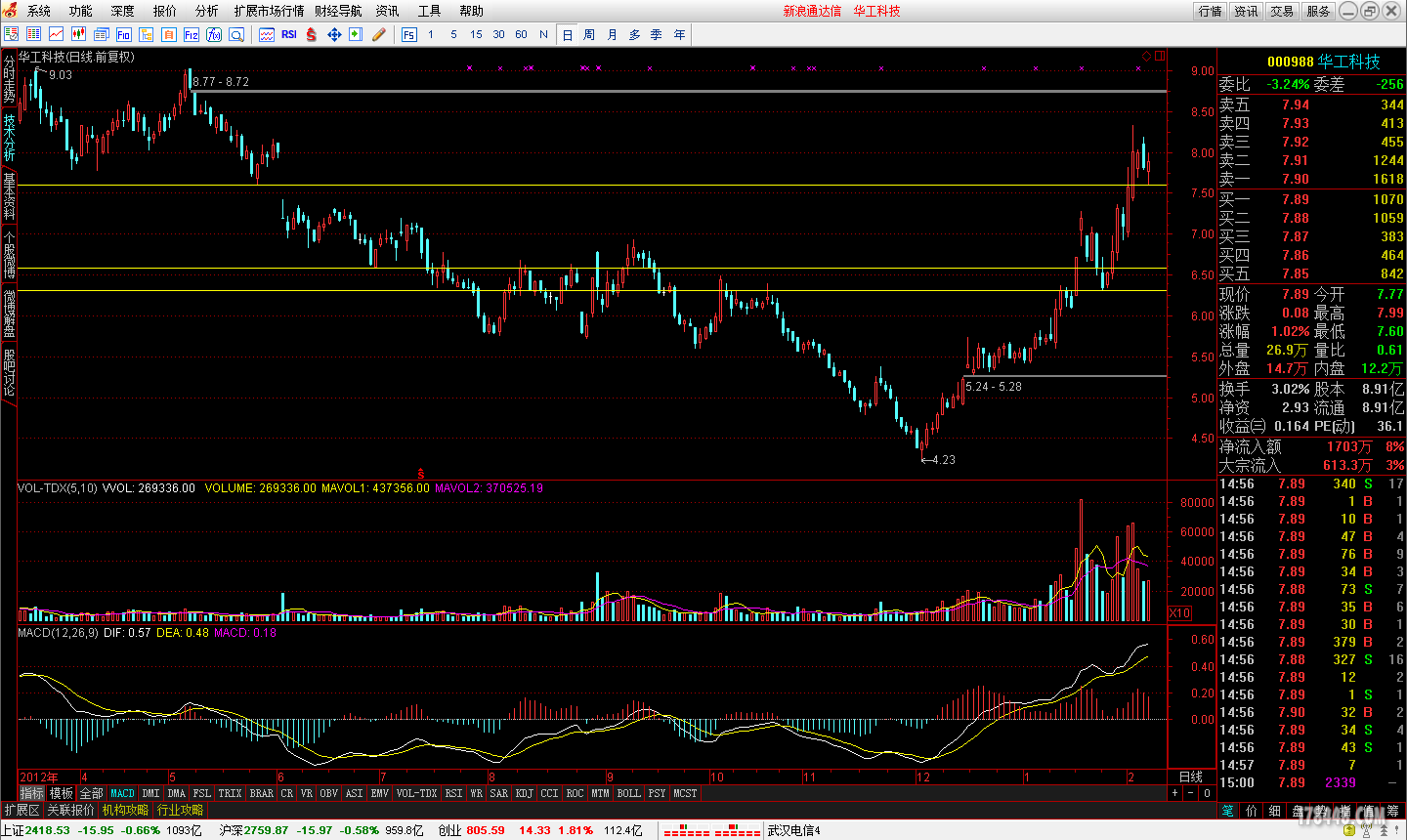Select the pencil drawing tool icon
Image resolution: width=1407 pixels, height=840 pixels.
click(x=379, y=34)
